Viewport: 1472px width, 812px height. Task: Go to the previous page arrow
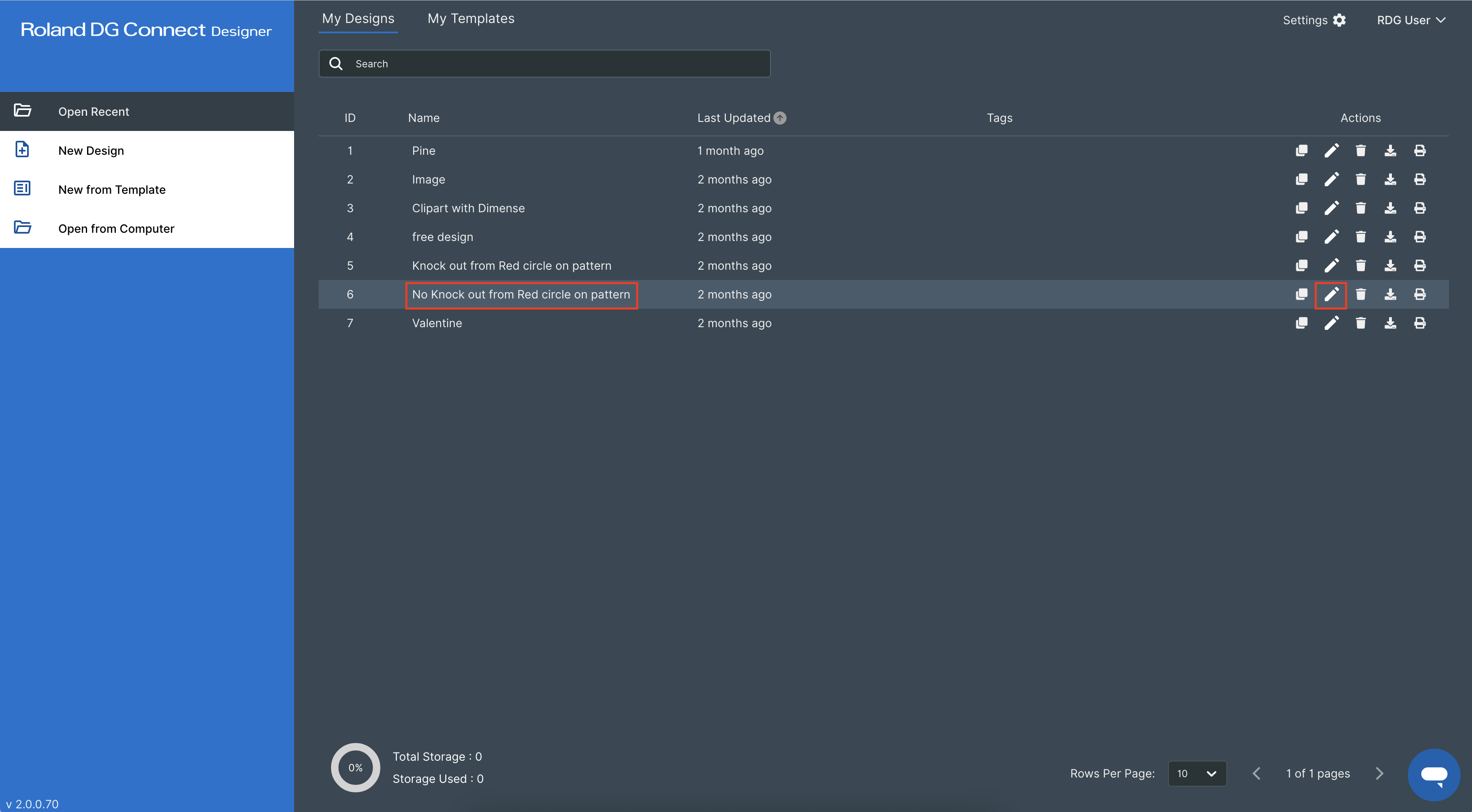click(x=1256, y=773)
